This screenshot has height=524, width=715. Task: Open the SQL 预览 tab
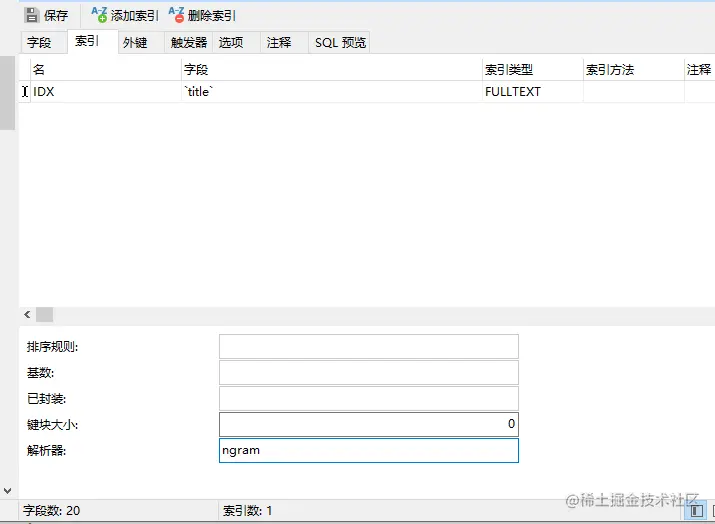point(339,42)
